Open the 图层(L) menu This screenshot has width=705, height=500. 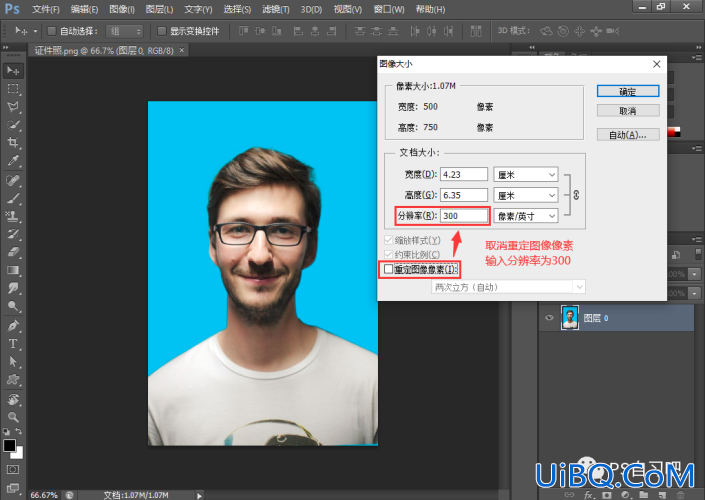(160, 9)
